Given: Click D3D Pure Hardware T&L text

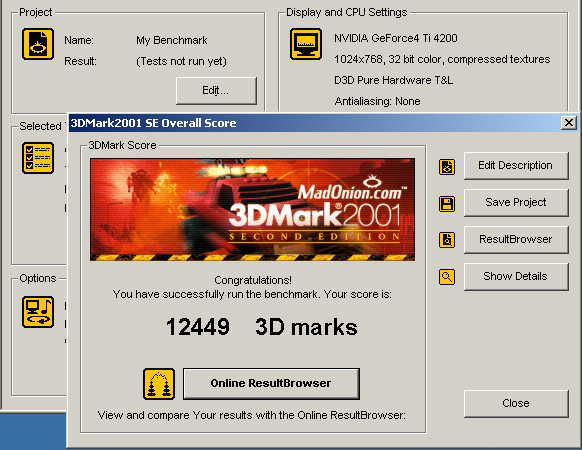Looking at the screenshot, I should click(x=393, y=81).
